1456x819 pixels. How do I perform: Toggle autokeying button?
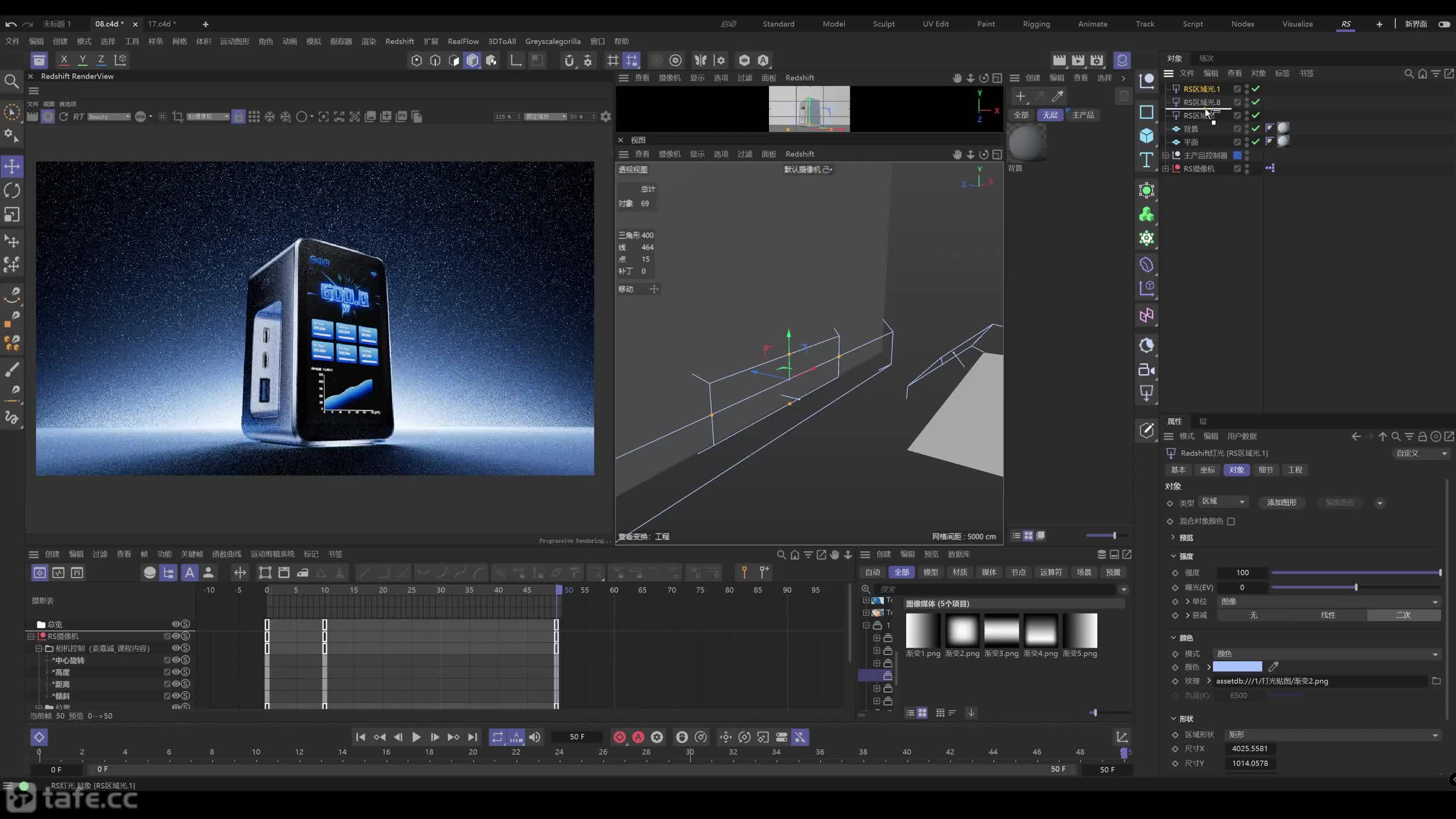(638, 737)
